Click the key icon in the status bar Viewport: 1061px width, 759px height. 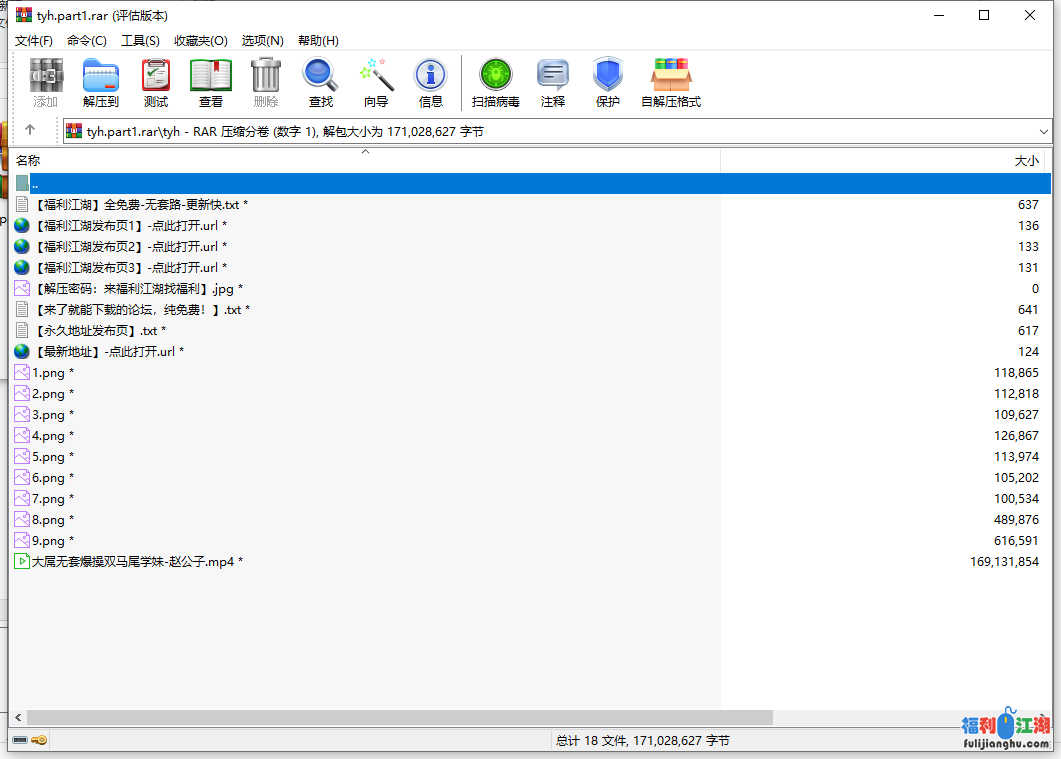(x=39, y=741)
